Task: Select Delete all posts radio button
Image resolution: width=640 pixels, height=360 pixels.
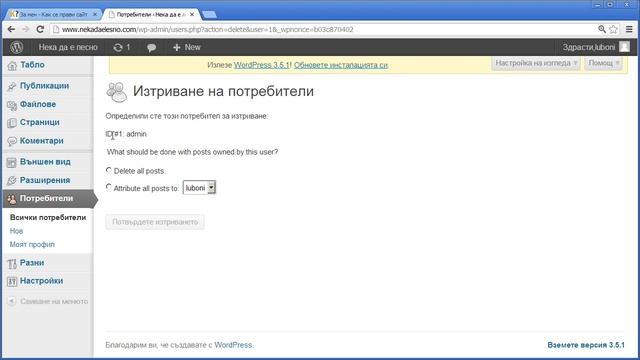Action: coord(109,170)
